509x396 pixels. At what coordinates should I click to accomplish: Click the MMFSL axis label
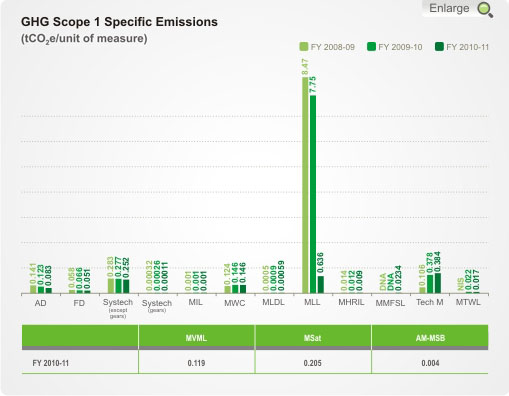click(390, 303)
